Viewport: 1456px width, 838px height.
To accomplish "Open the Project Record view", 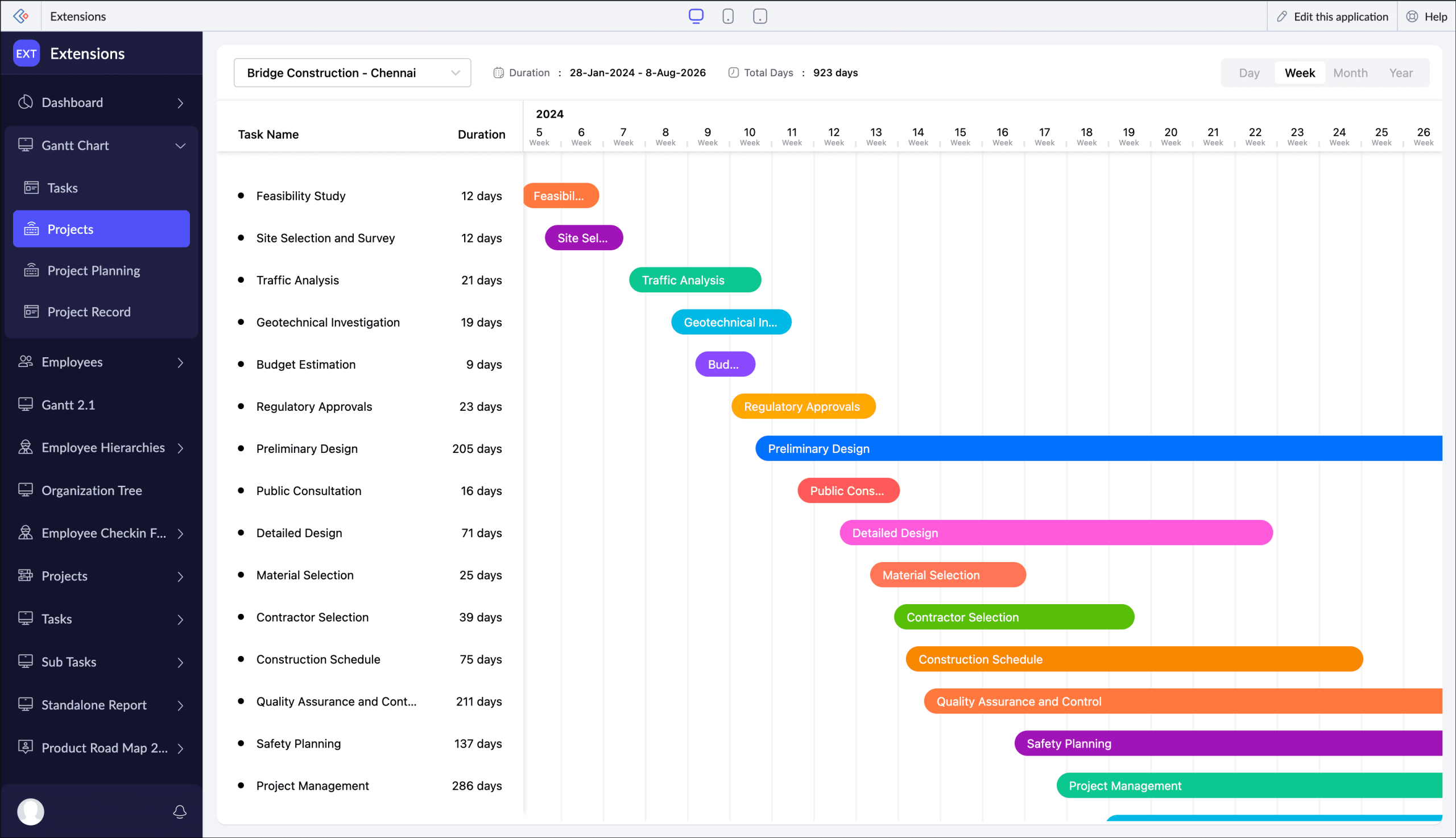I will tap(89, 311).
